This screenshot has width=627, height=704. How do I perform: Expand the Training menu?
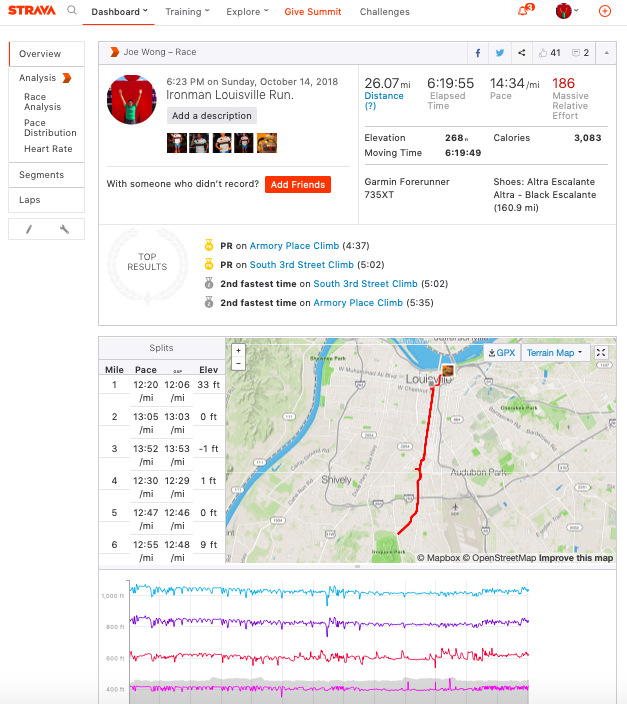[187, 12]
